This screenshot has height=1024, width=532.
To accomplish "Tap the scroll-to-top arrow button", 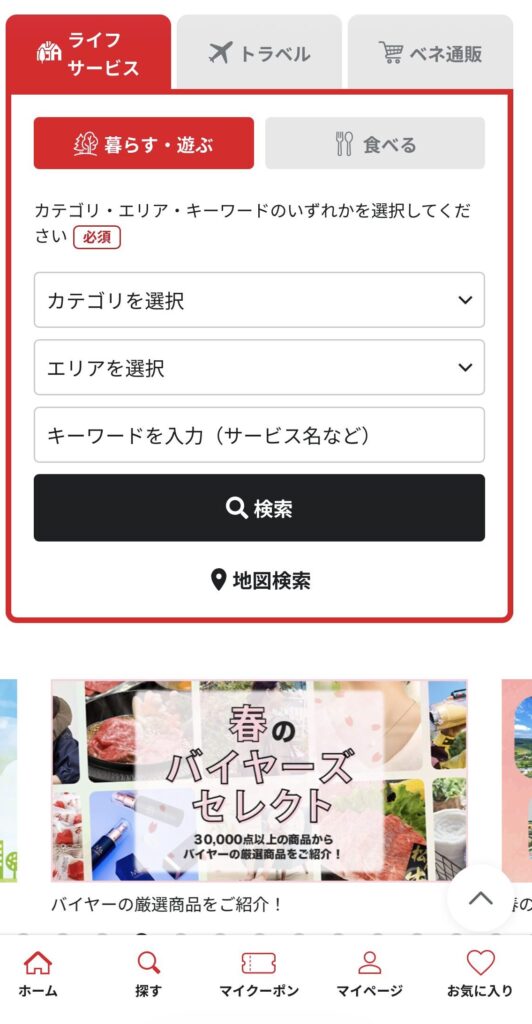I will [x=481, y=899].
